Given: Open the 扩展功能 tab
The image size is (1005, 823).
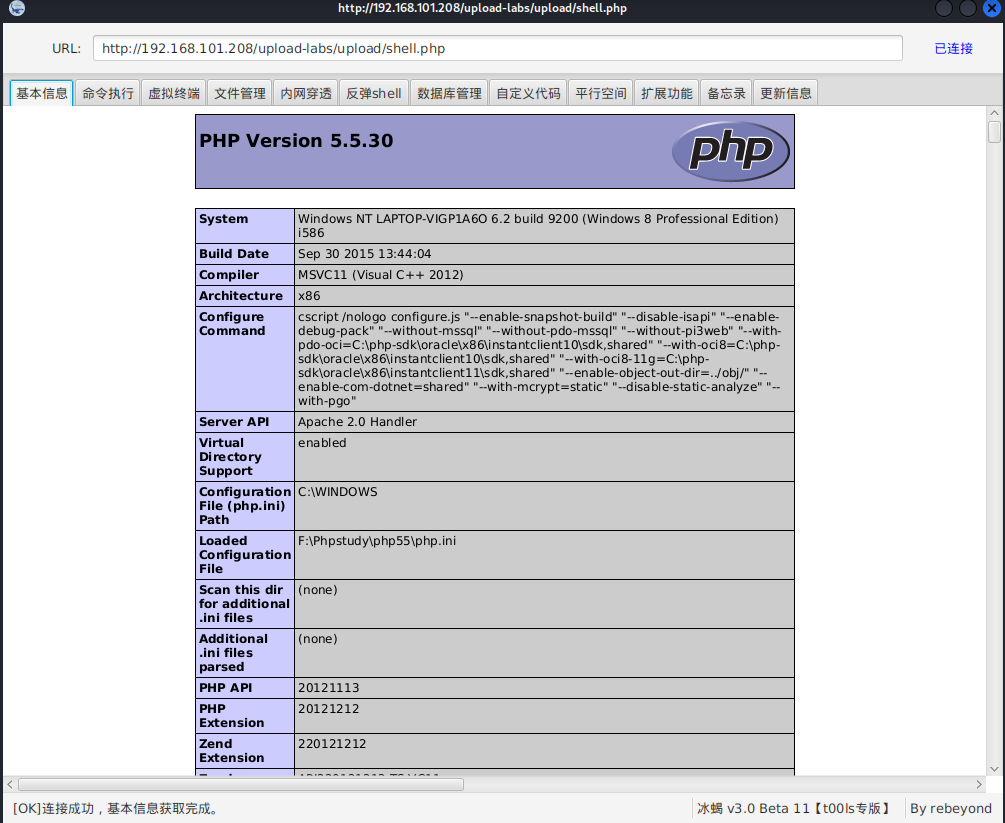Looking at the screenshot, I should [x=667, y=94].
